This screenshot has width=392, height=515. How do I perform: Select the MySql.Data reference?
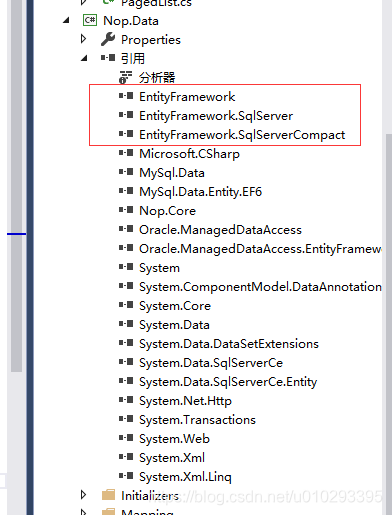(x=172, y=173)
